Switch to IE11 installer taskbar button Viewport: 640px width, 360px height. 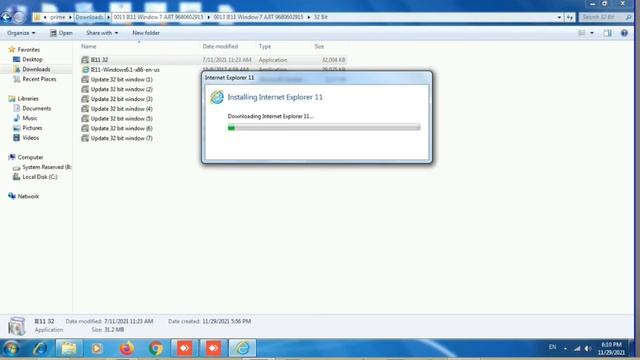point(242,348)
